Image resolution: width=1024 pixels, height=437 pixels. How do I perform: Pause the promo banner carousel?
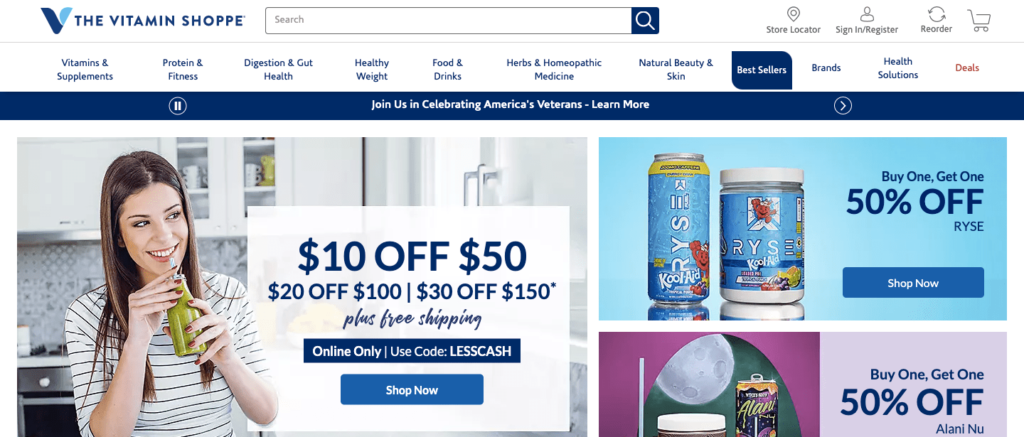[178, 105]
